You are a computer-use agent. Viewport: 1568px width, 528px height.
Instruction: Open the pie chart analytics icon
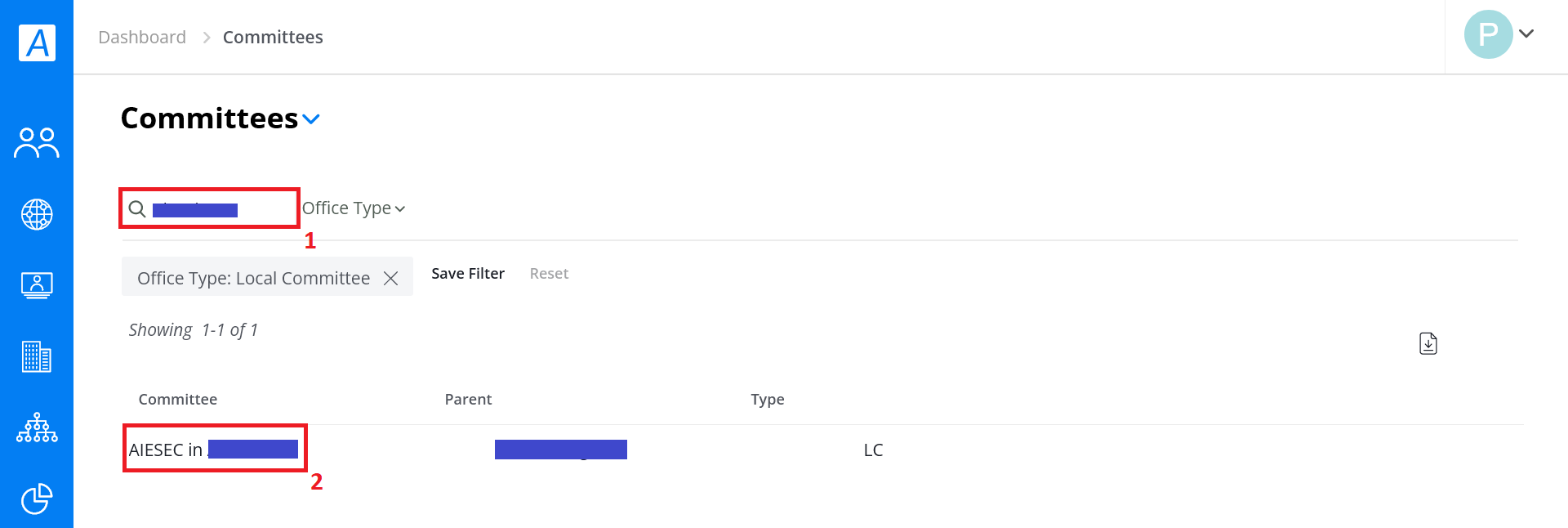tap(37, 499)
